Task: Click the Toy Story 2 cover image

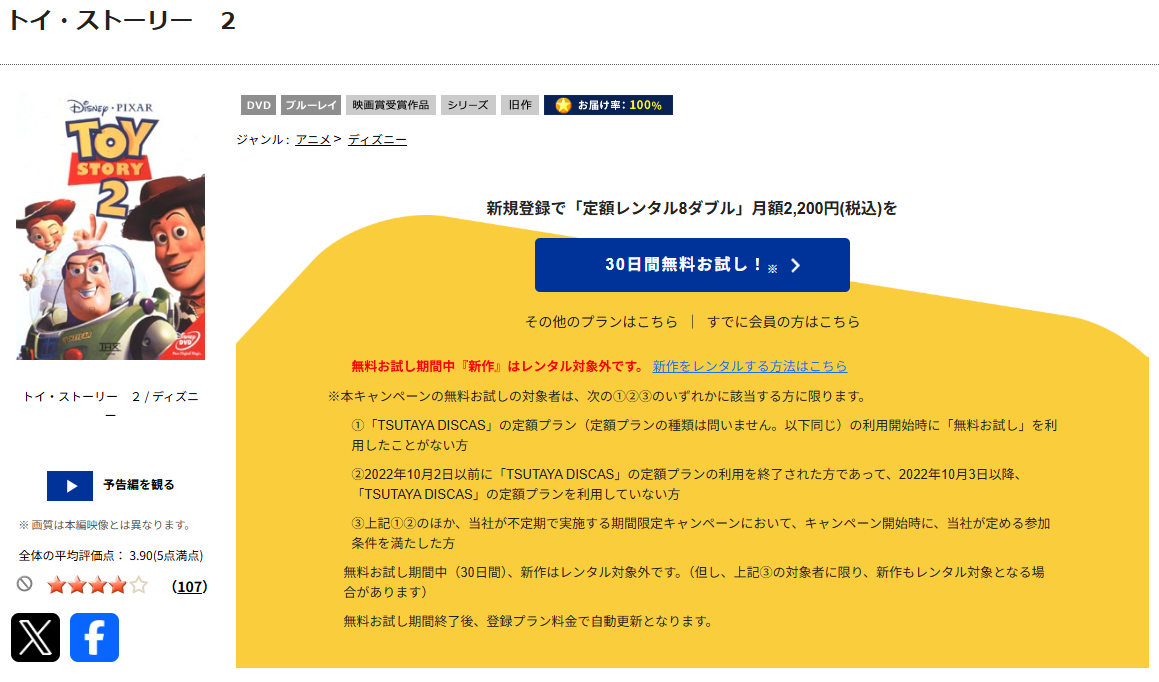Action: [110, 227]
